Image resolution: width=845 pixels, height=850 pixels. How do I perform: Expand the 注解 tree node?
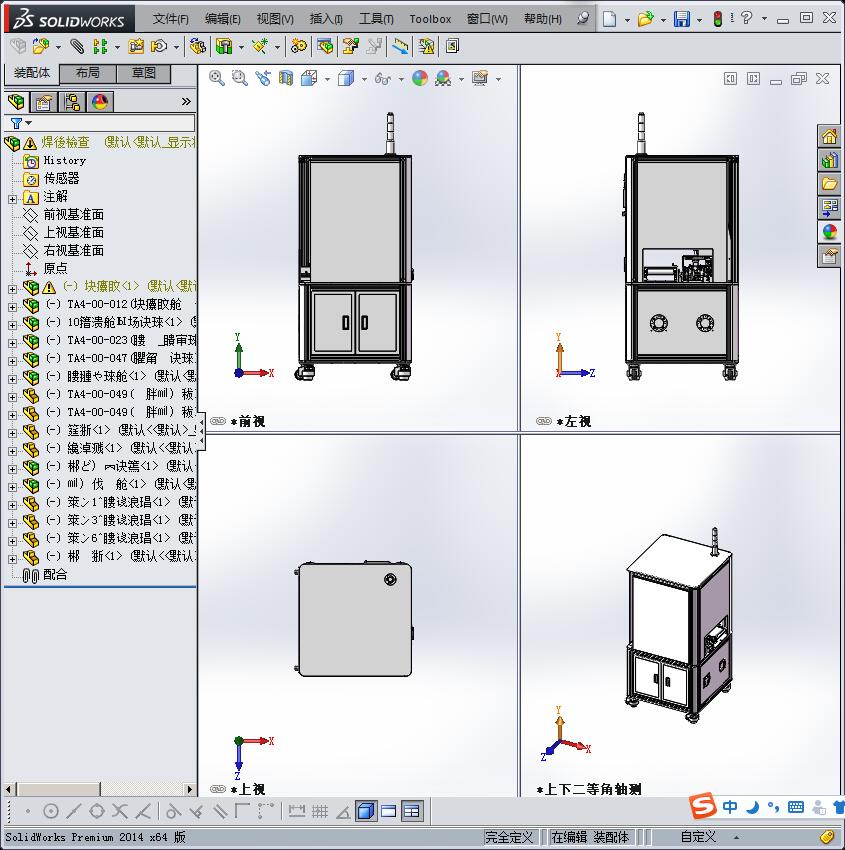pyautogui.click(x=12, y=199)
